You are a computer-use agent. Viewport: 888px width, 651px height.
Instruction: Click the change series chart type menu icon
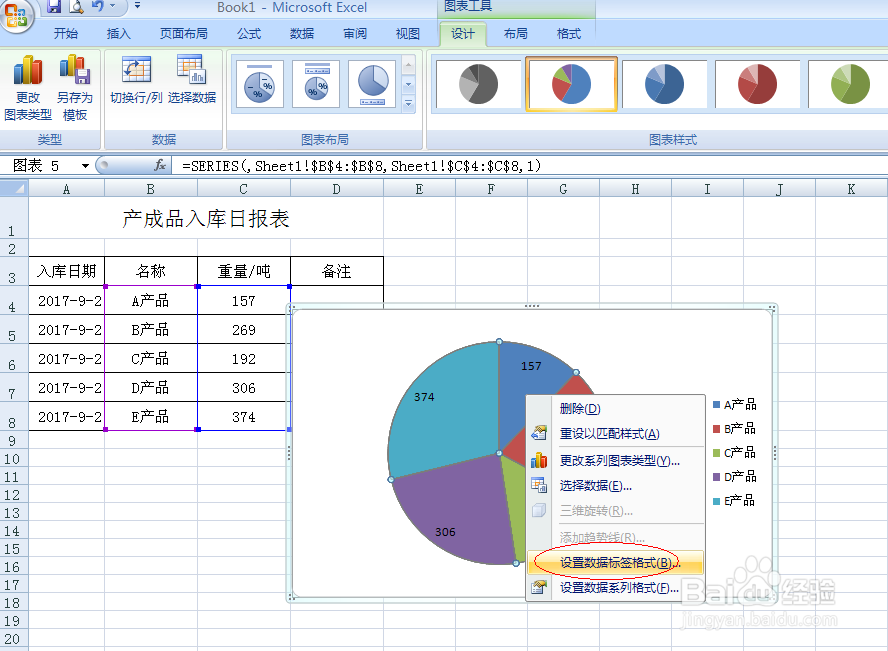(x=539, y=460)
